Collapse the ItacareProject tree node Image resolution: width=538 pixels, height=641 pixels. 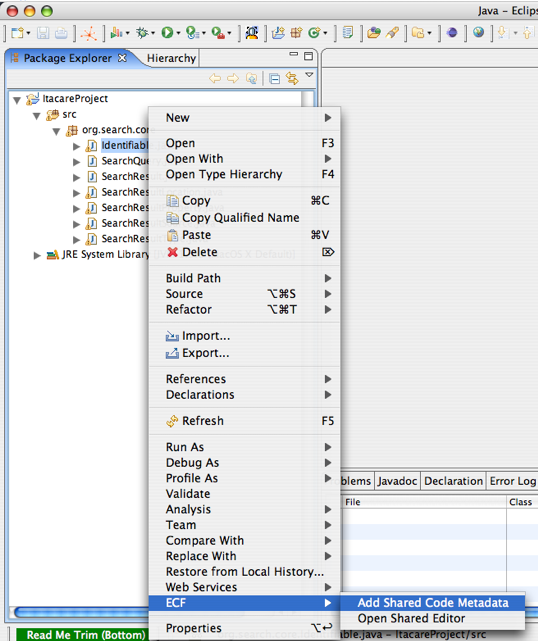[17, 100]
